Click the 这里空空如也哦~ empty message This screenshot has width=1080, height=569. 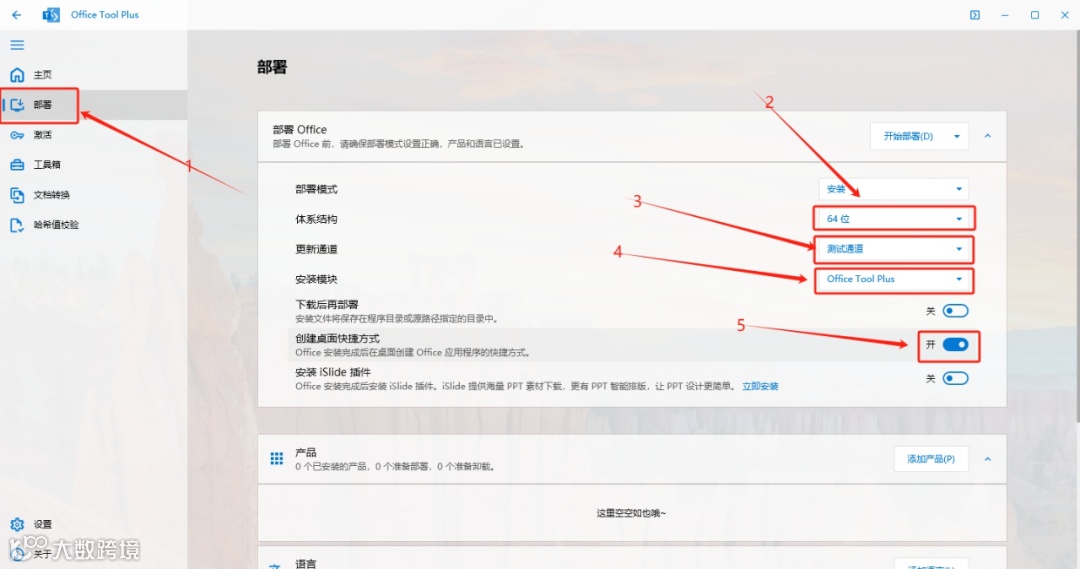point(632,513)
